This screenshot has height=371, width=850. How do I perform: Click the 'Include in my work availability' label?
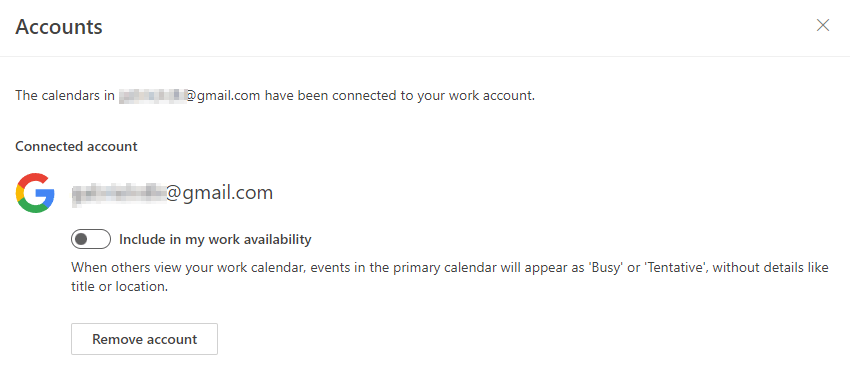215,239
